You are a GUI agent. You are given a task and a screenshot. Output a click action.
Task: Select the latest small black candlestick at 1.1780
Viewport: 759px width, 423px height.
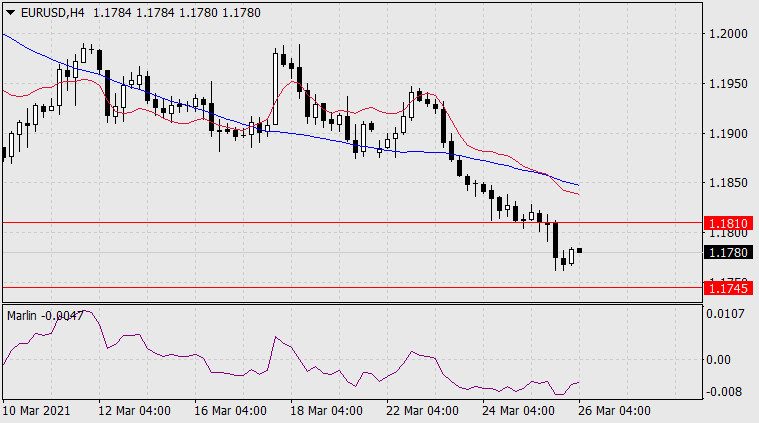(x=579, y=251)
